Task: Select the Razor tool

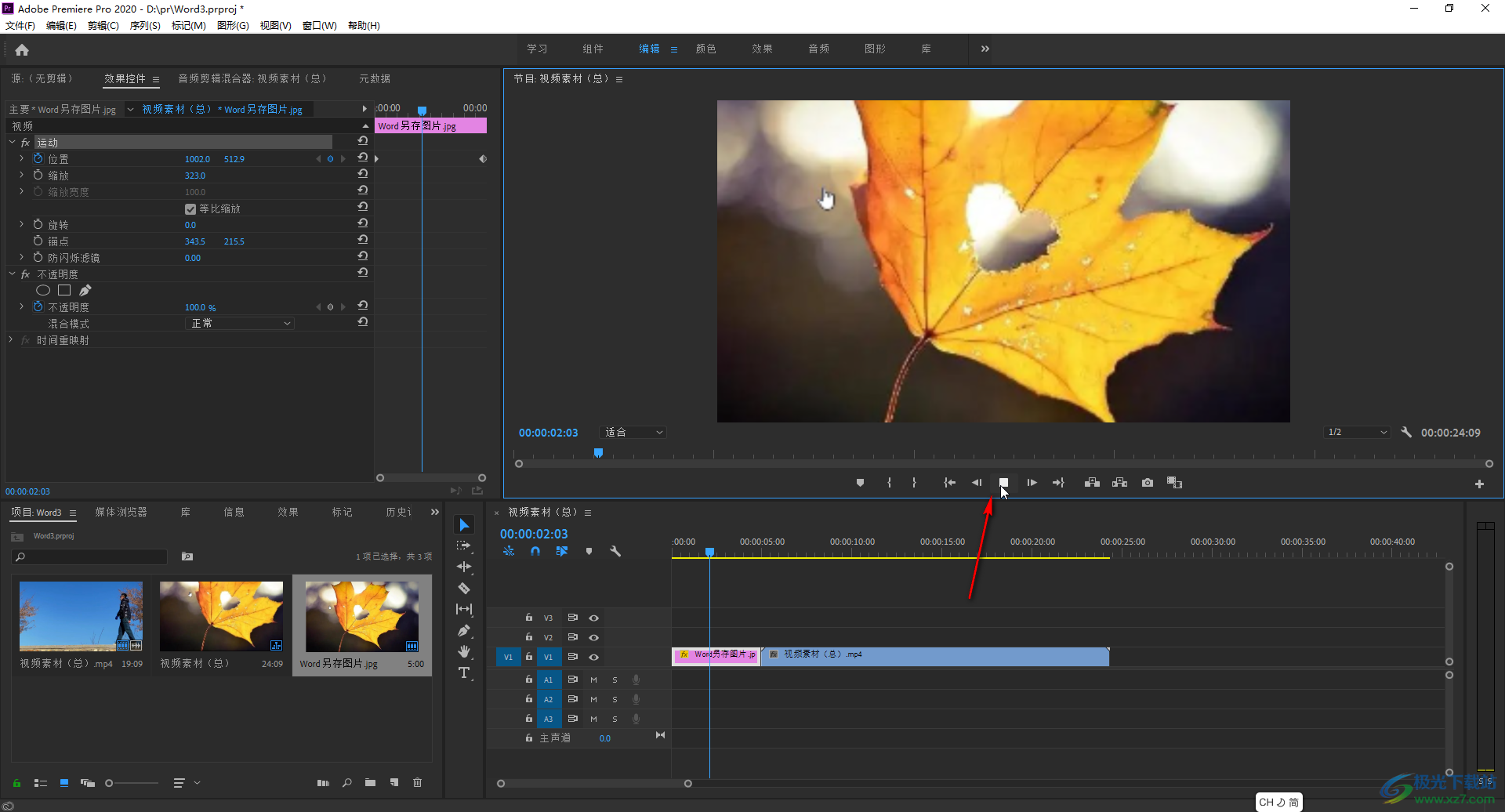Action: coord(464,588)
